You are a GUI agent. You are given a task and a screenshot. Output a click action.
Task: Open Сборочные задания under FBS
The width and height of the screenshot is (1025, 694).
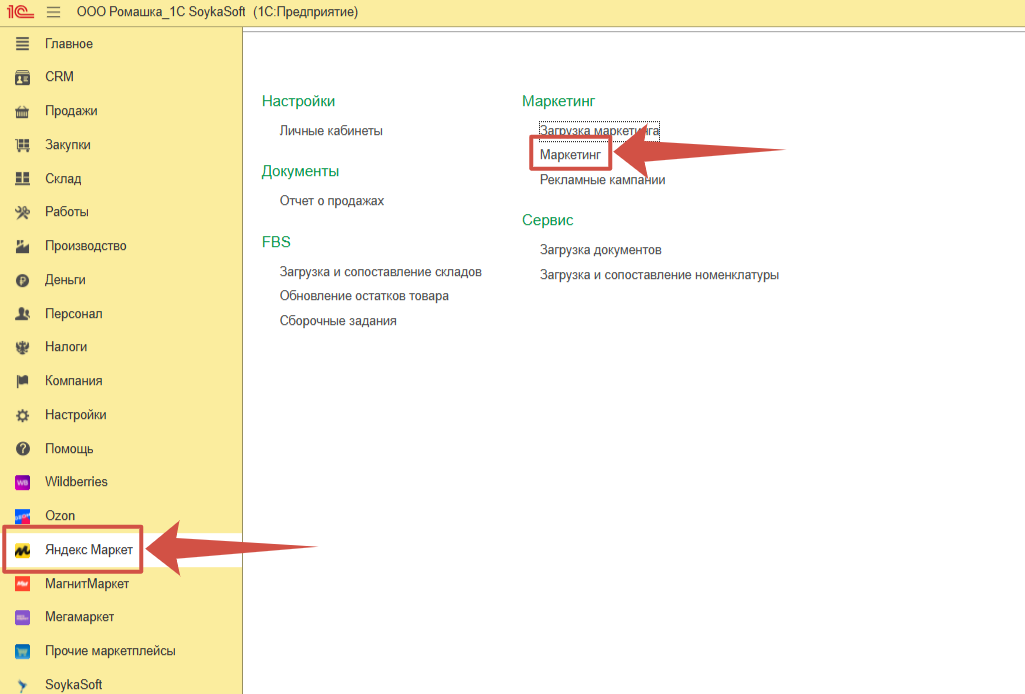338,321
